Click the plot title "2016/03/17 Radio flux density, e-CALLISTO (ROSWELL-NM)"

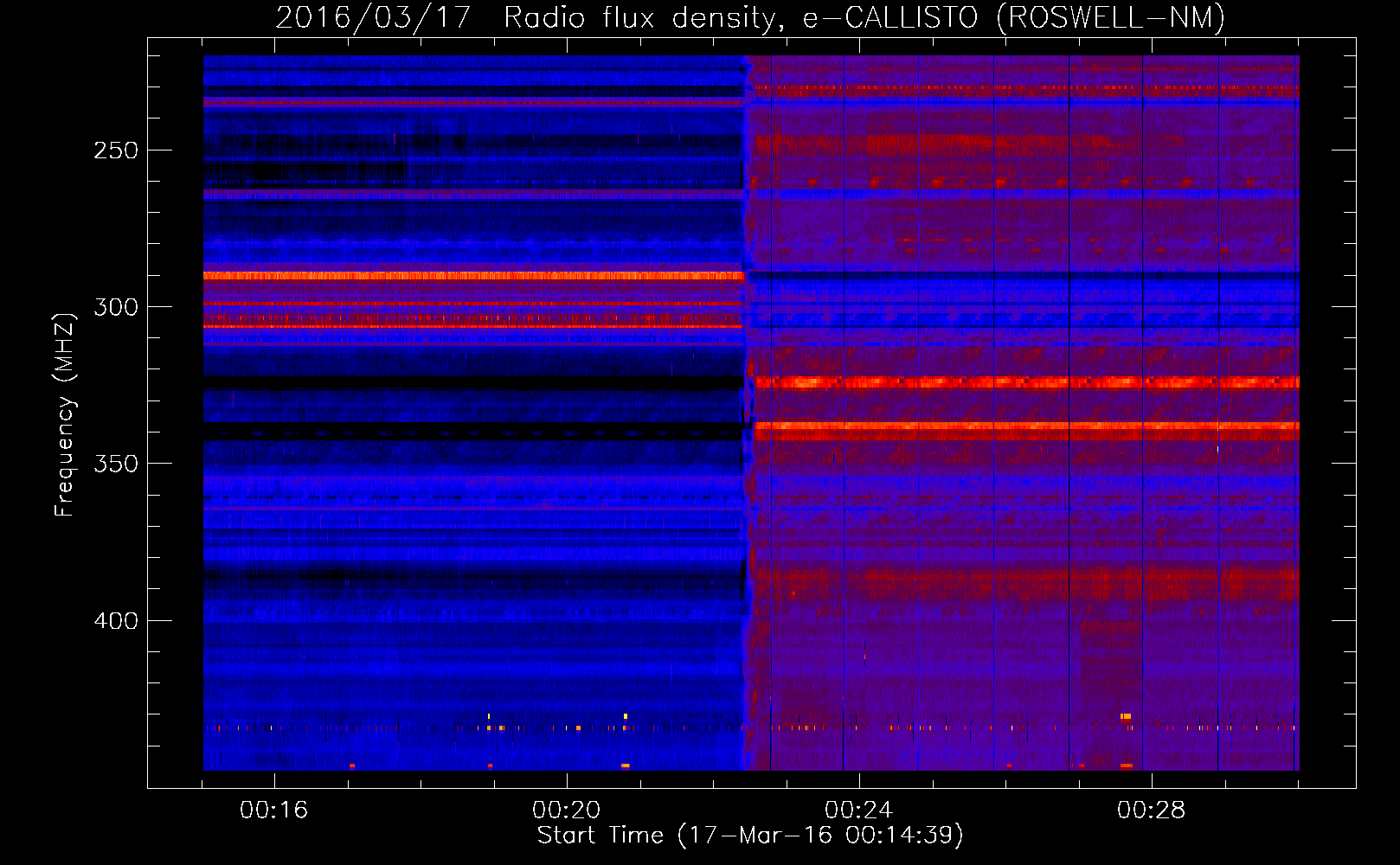click(750, 17)
